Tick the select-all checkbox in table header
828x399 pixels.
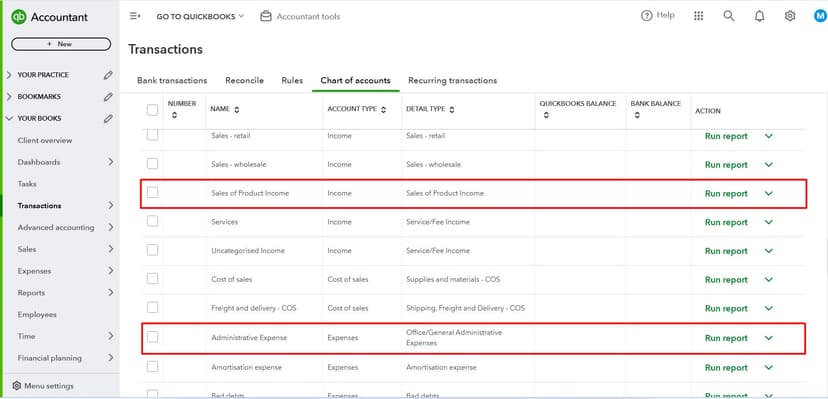(152, 110)
